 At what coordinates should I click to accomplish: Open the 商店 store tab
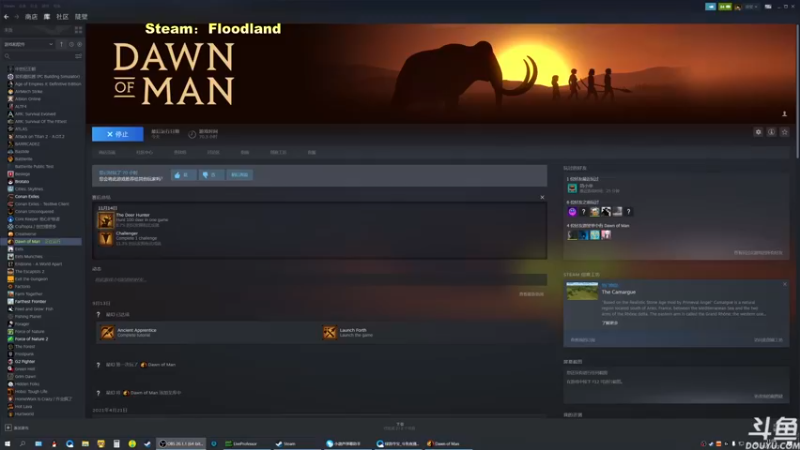click(31, 17)
